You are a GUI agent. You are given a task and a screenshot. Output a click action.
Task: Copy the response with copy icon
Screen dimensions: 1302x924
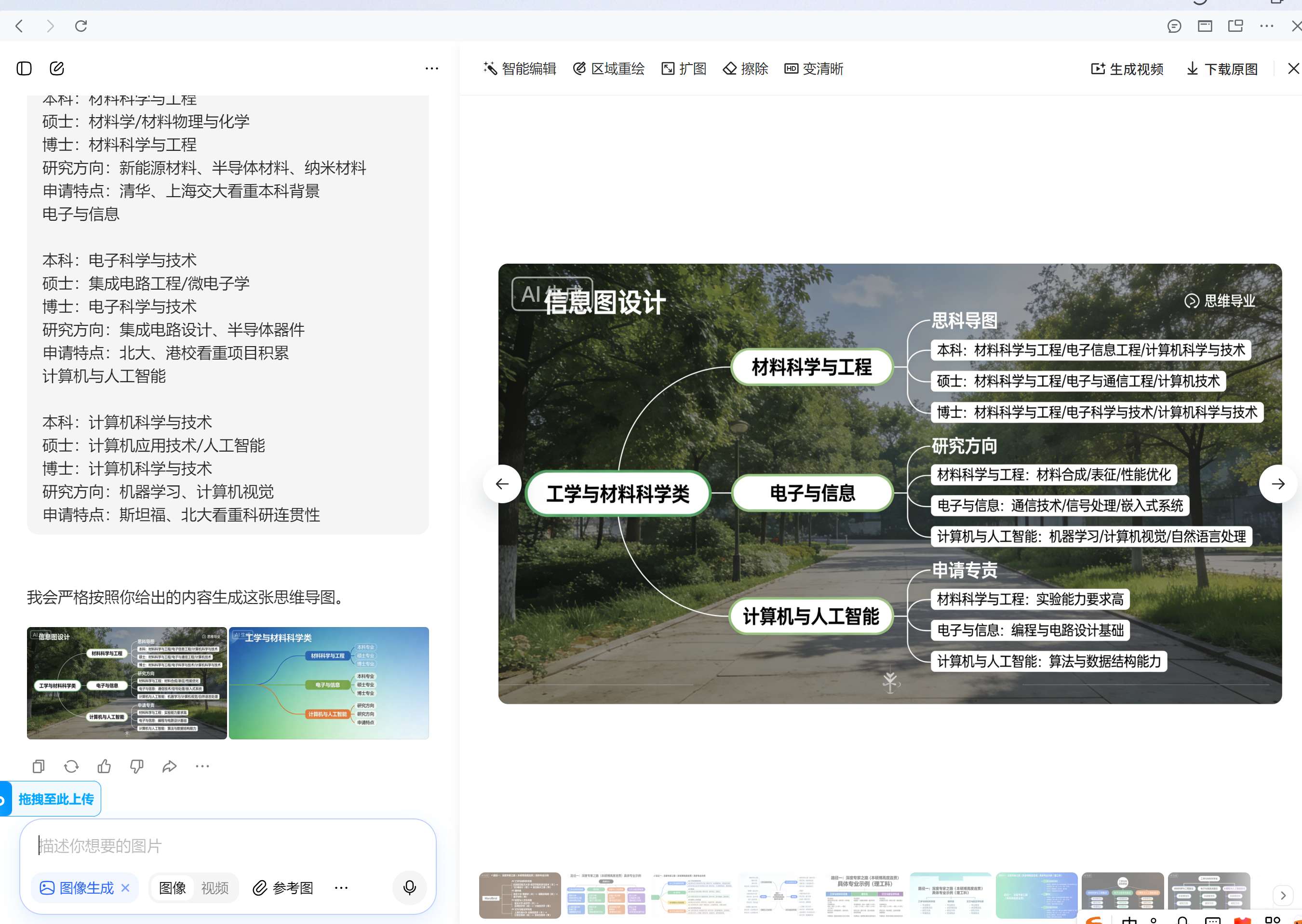[39, 766]
